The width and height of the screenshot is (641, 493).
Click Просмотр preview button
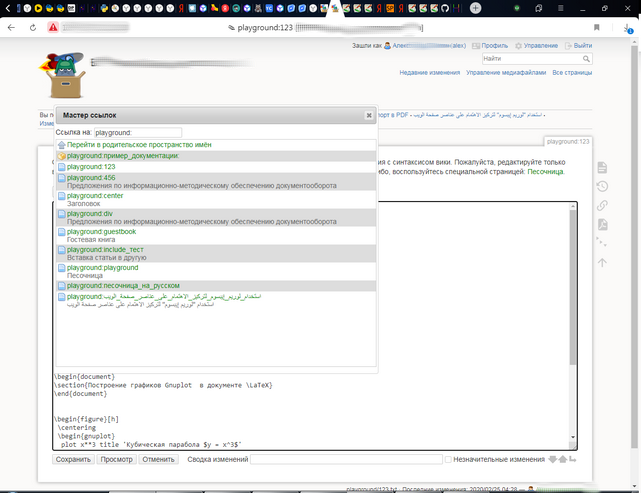pos(117,459)
